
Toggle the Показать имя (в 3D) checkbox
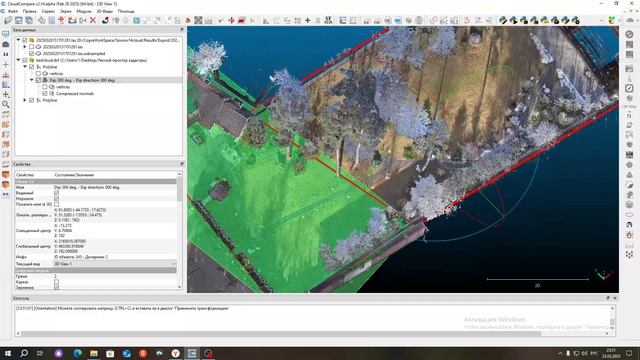click(56, 204)
